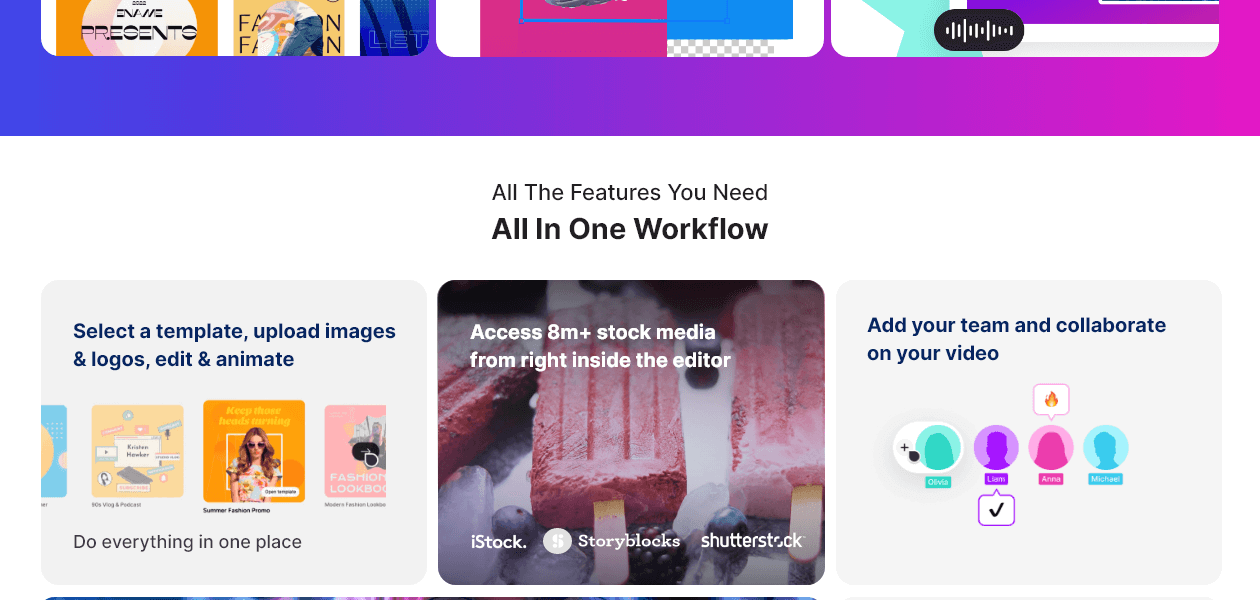Click the Storyblocks logo
Viewport: 1260px width, 600px height.
click(612, 541)
